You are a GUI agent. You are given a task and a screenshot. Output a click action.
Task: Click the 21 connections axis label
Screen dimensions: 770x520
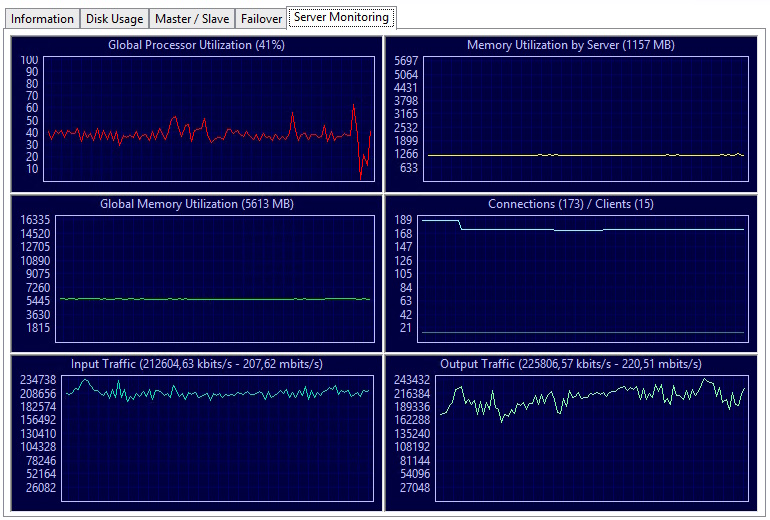pyautogui.click(x=406, y=328)
